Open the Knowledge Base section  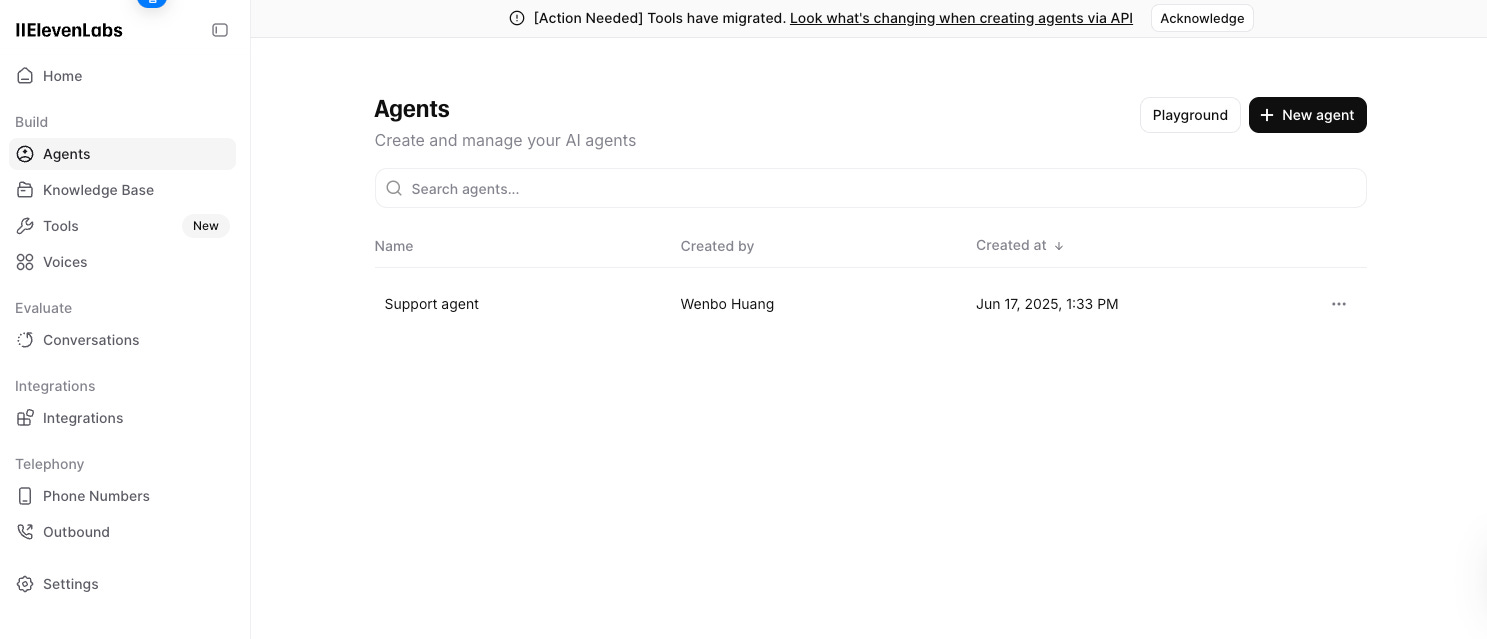tap(98, 190)
